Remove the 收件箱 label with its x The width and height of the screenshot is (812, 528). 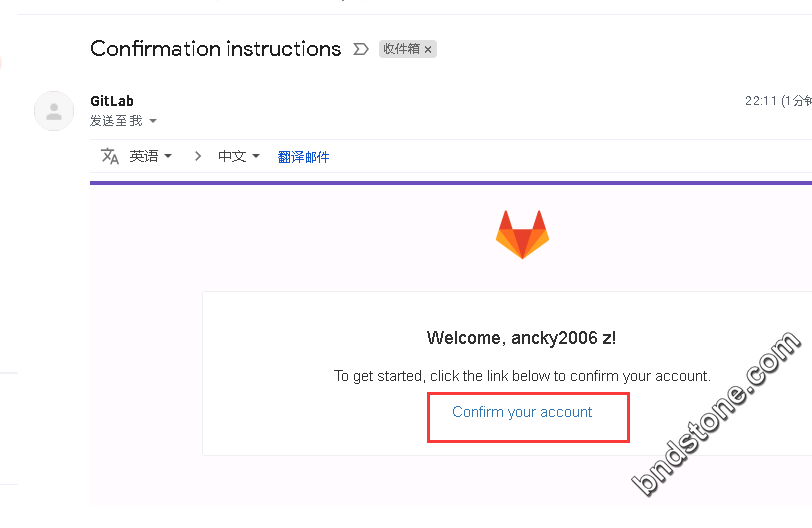pos(428,50)
